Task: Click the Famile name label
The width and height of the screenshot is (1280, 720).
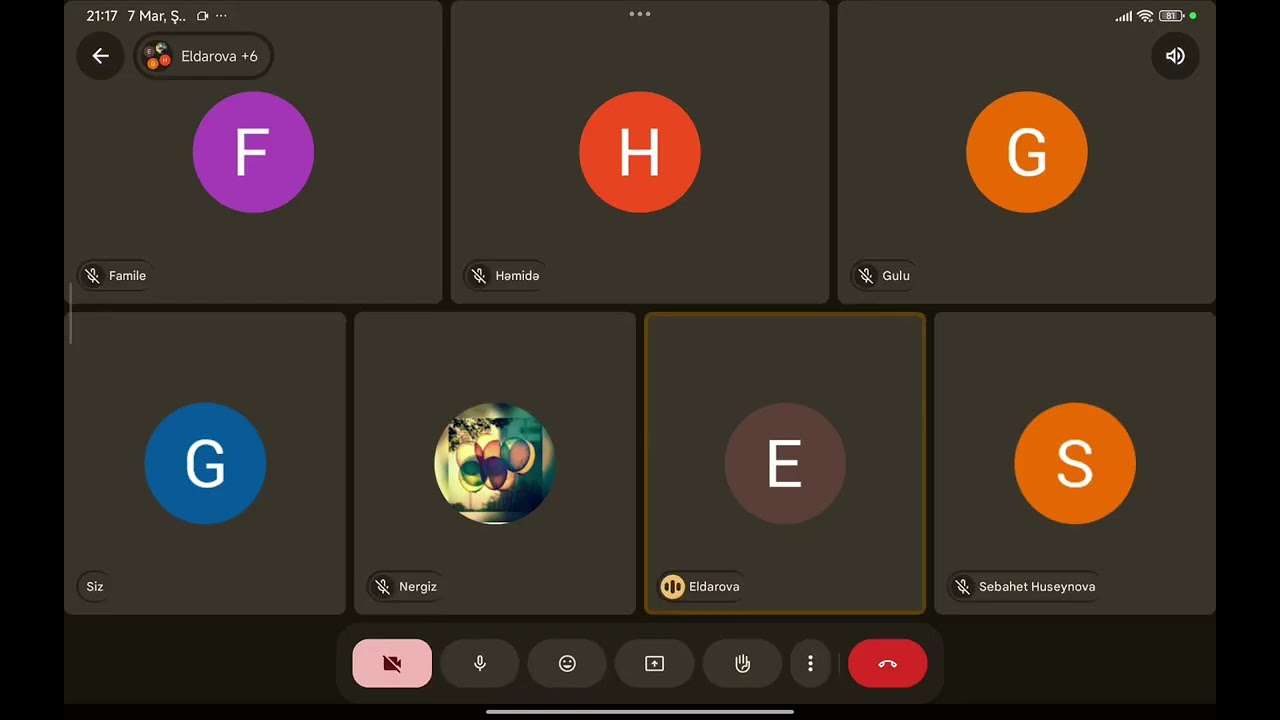Action: pos(127,276)
